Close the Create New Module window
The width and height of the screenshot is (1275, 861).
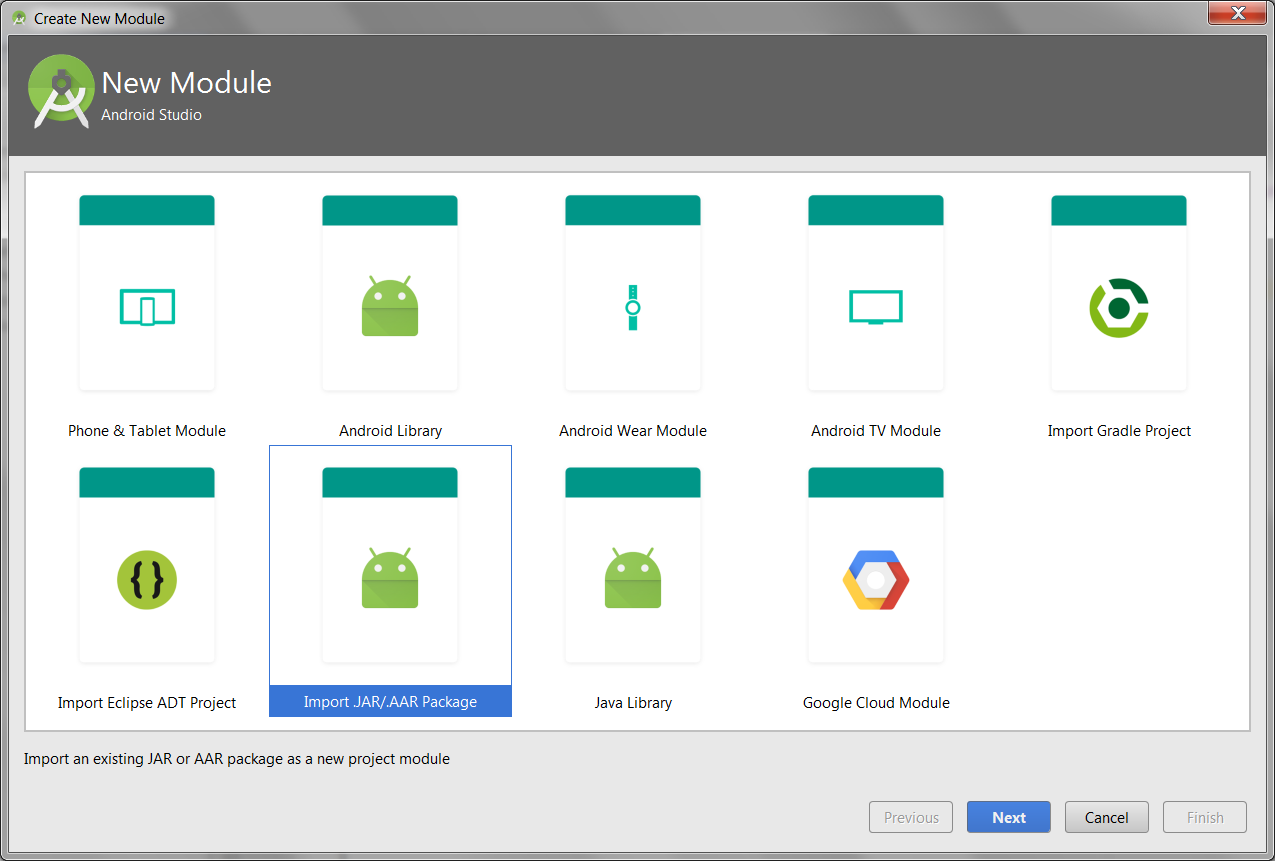1238,13
